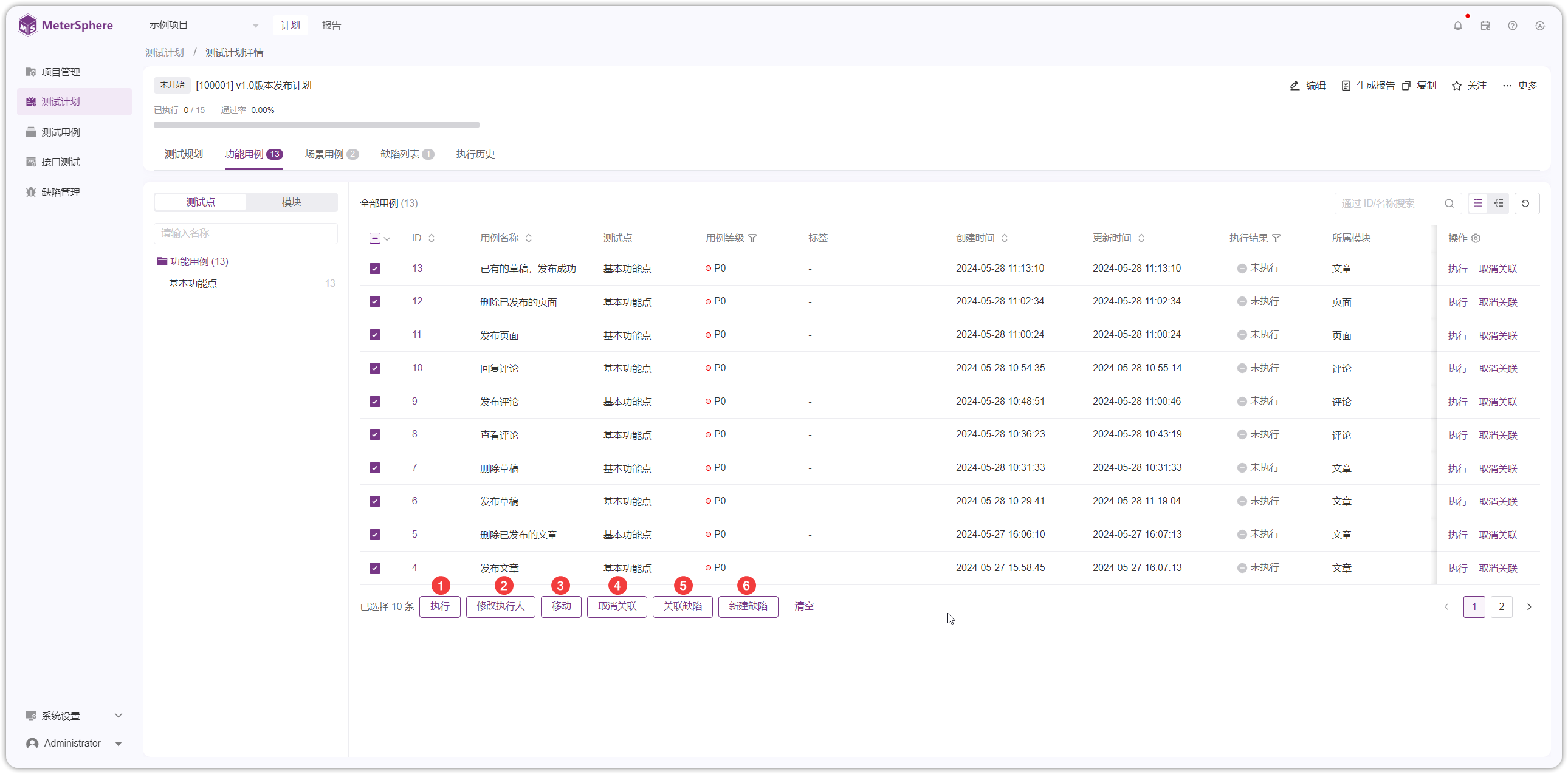Viewport: 1568px width, 774px height.
Task: Switch to the 缺陷列表 tab
Action: coord(407,154)
